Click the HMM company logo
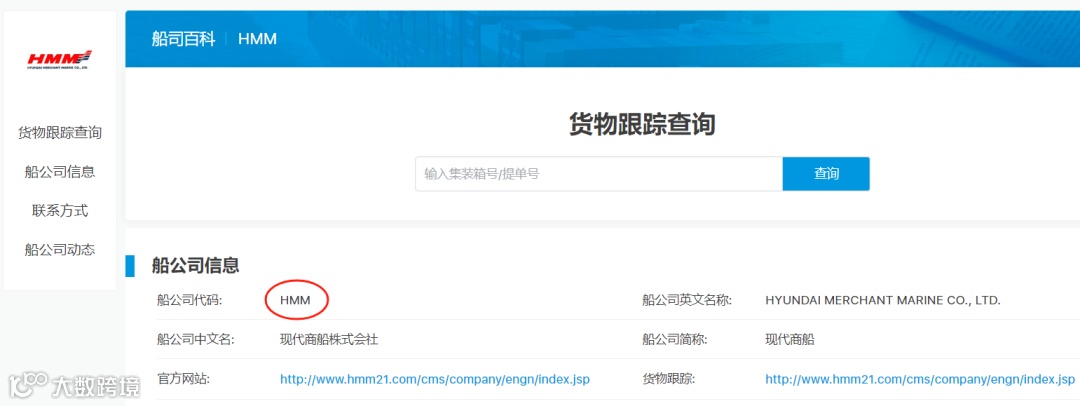Screen dimensions: 1080x406 tap(59, 59)
